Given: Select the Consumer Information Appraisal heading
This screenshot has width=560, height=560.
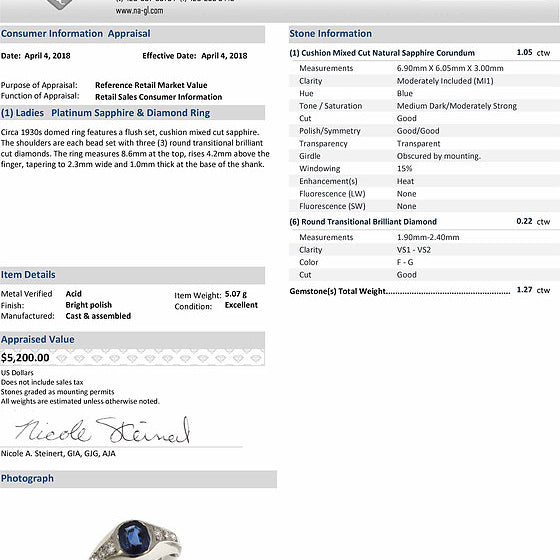Looking at the screenshot, I should [x=76, y=34].
